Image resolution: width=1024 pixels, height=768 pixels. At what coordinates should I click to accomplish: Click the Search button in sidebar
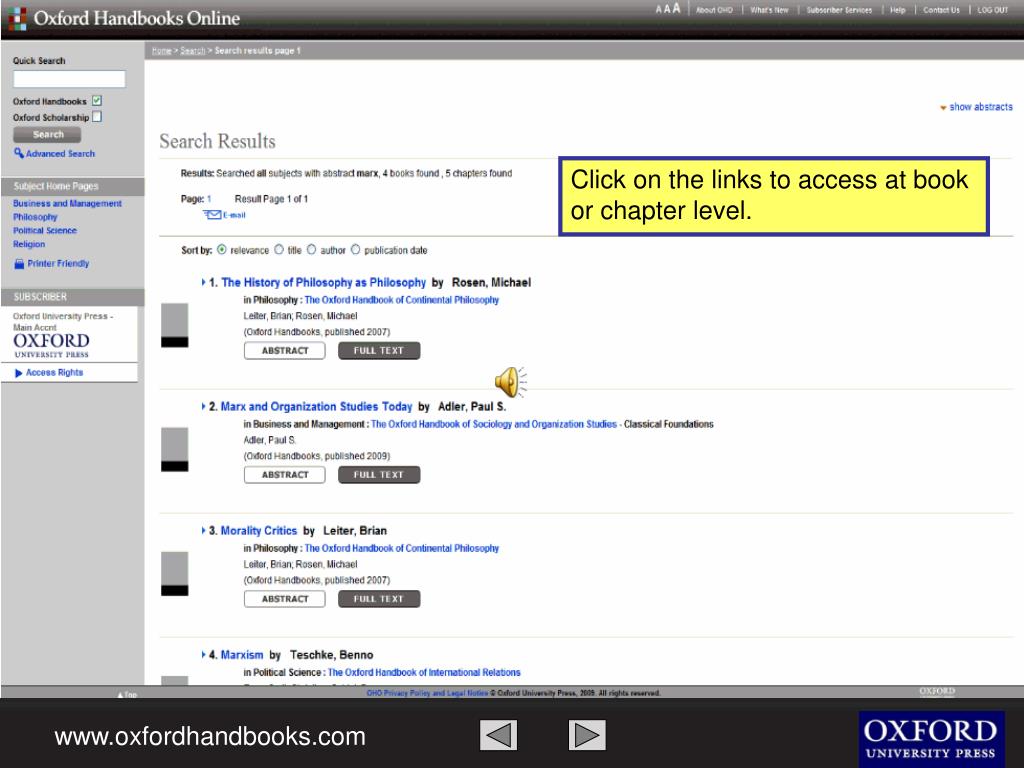point(48,135)
